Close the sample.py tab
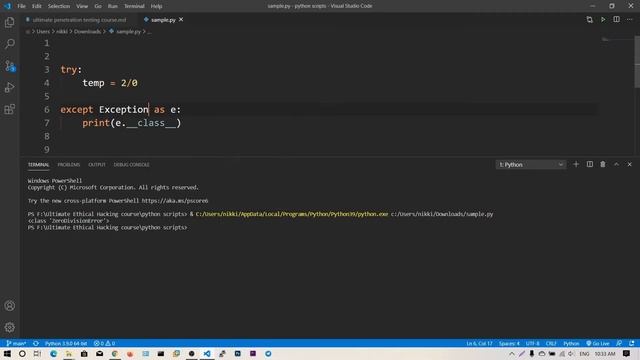640x360 pixels. [x=181, y=20]
